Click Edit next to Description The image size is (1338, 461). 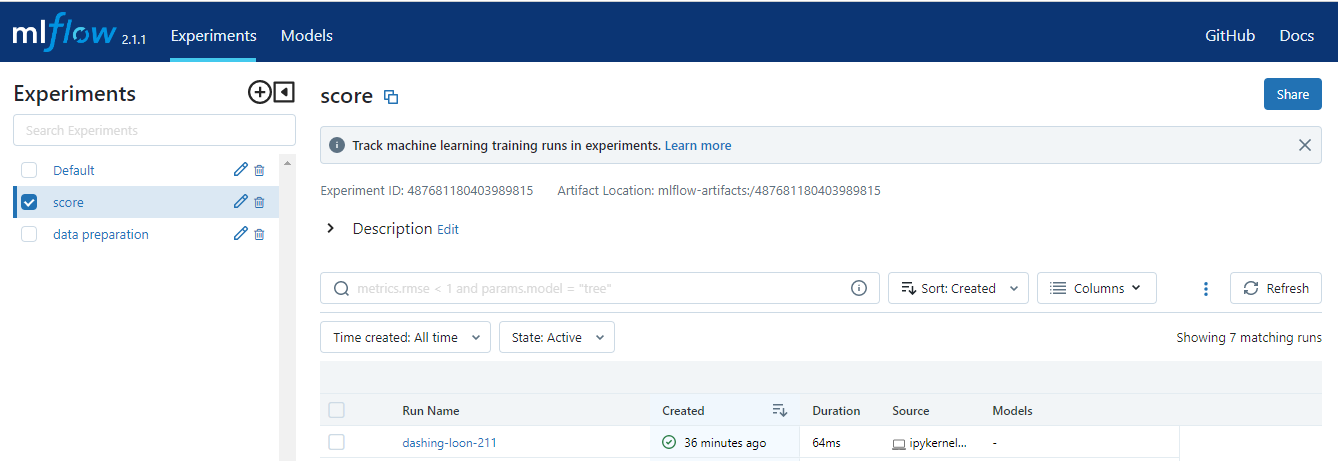pyautogui.click(x=448, y=229)
